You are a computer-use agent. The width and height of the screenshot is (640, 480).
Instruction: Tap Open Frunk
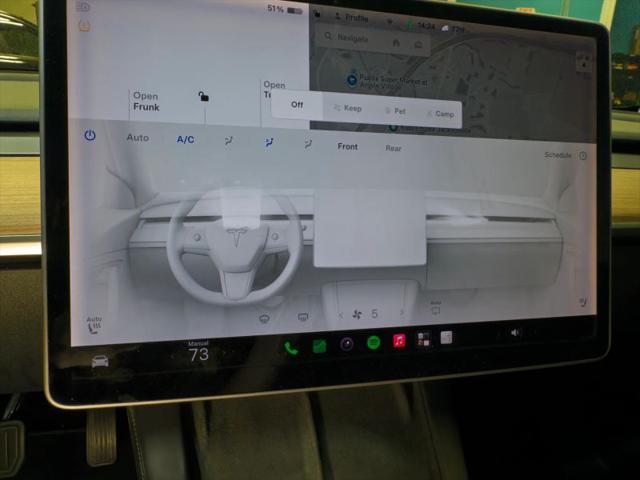pyautogui.click(x=146, y=101)
